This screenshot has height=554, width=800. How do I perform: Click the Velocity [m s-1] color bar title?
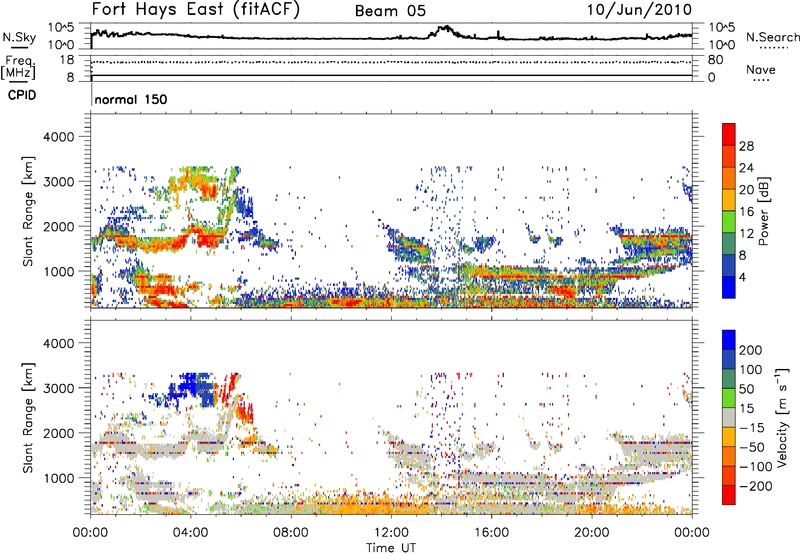pyautogui.click(x=782, y=417)
